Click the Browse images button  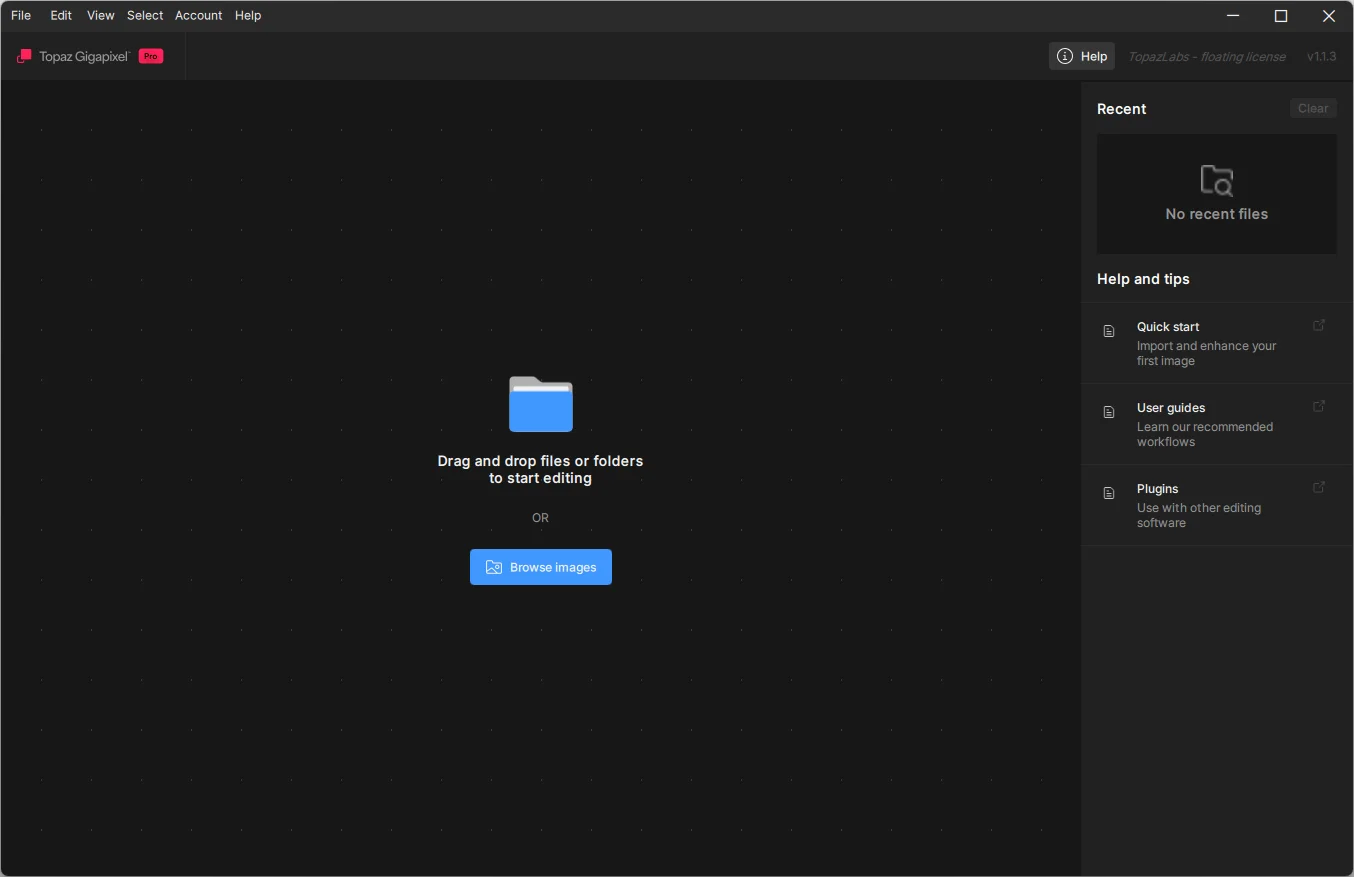pyautogui.click(x=540, y=567)
